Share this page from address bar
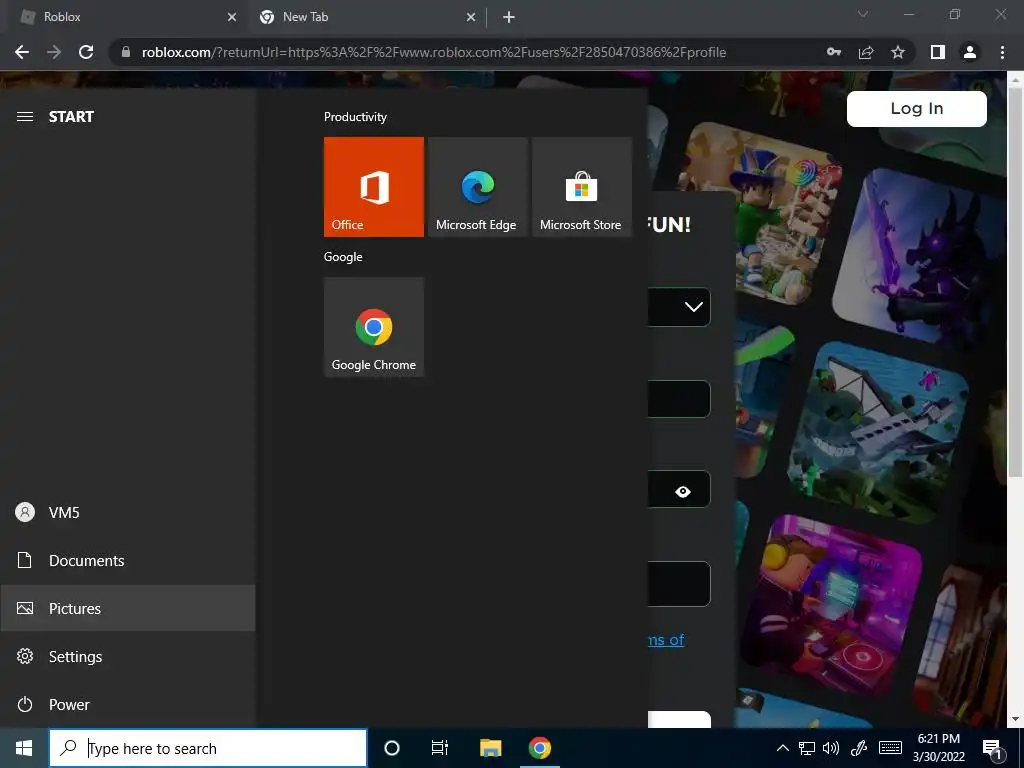Screen dimensions: 1024x768 (866, 52)
